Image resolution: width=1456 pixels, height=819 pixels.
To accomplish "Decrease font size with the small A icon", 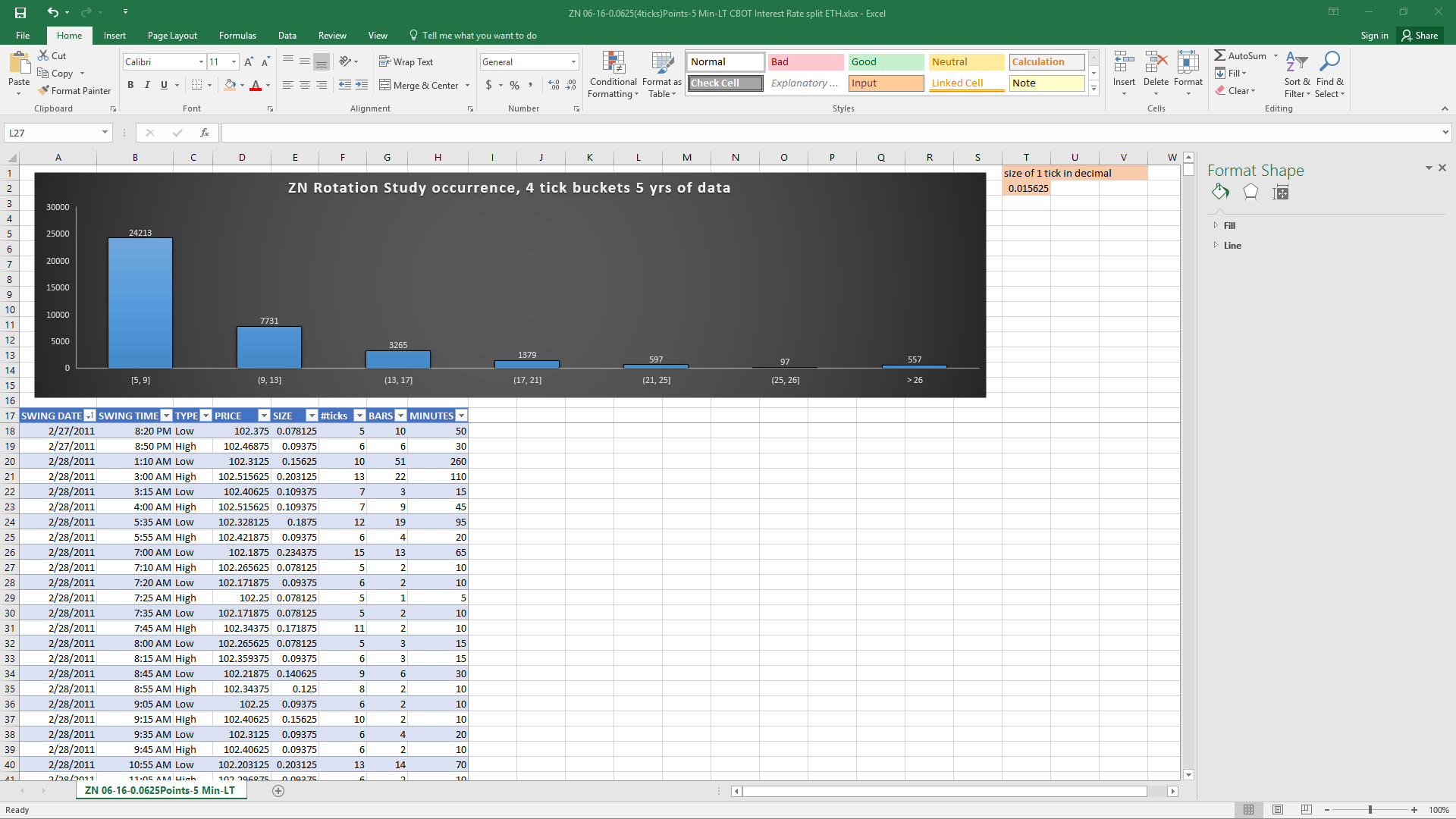I will pos(265,62).
